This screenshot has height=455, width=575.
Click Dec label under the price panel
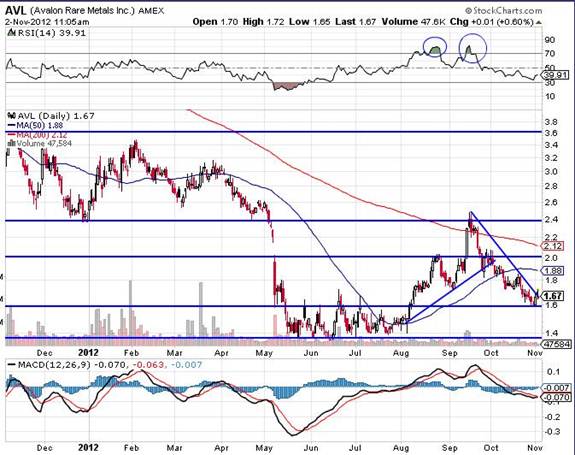pyautogui.click(x=44, y=353)
